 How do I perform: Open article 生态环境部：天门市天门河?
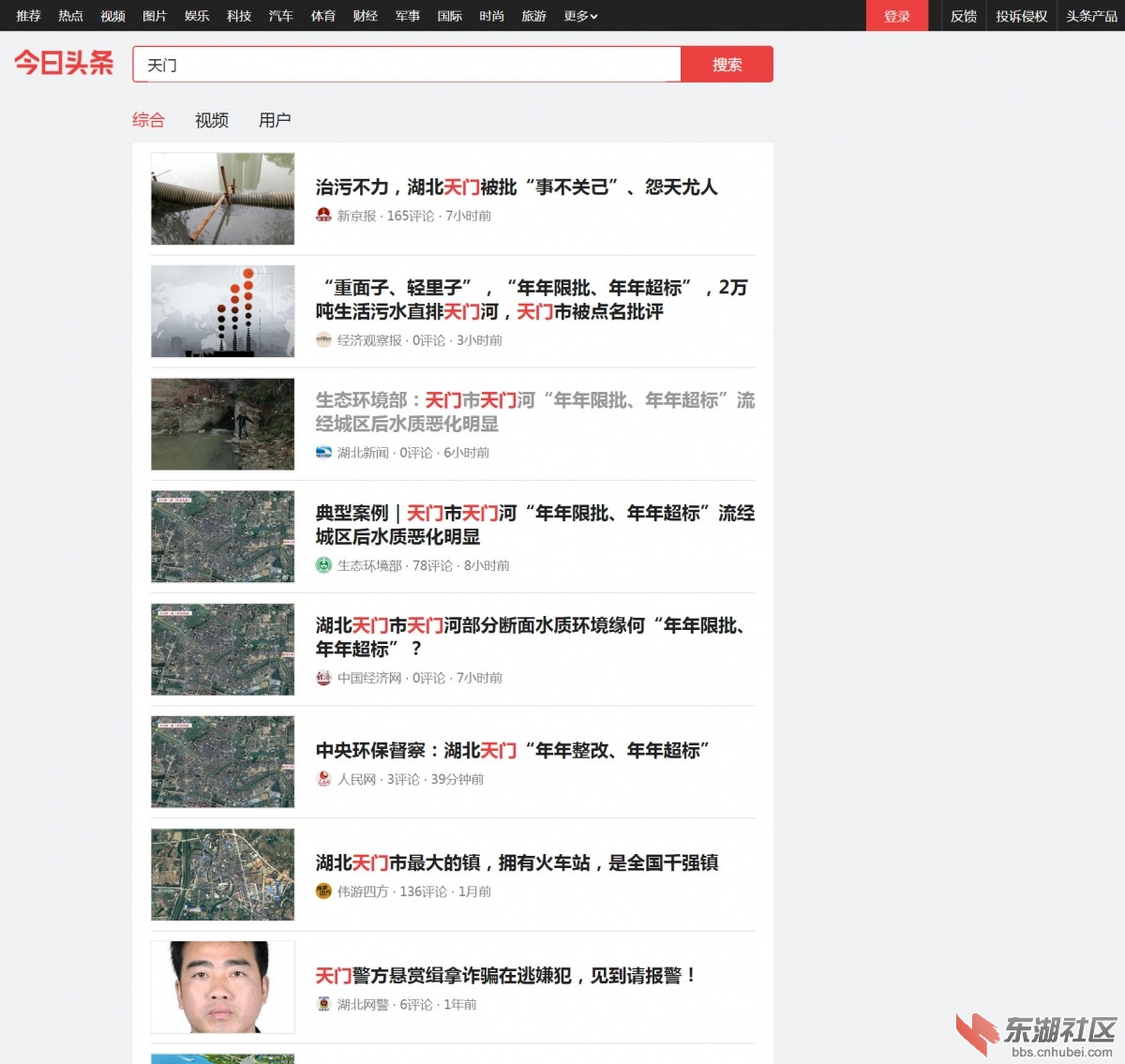coord(535,412)
